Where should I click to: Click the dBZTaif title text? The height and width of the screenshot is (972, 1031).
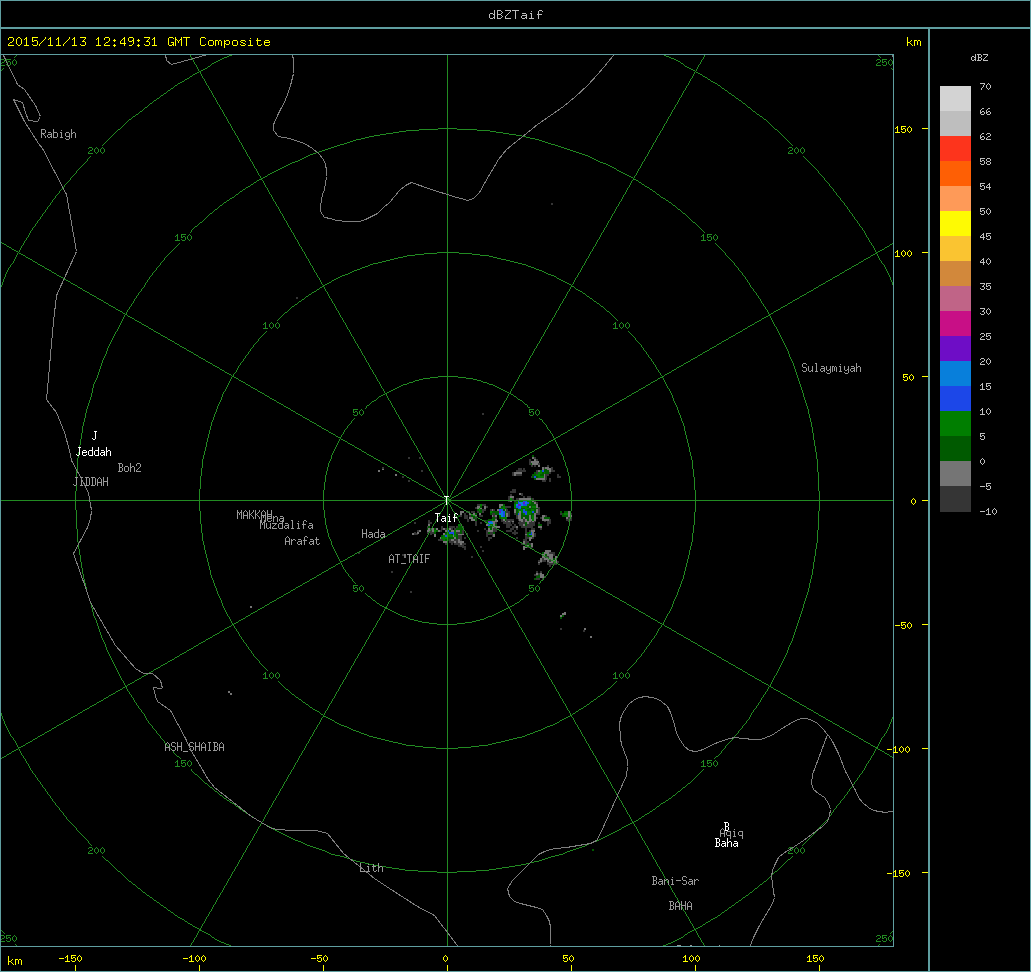(x=516, y=14)
